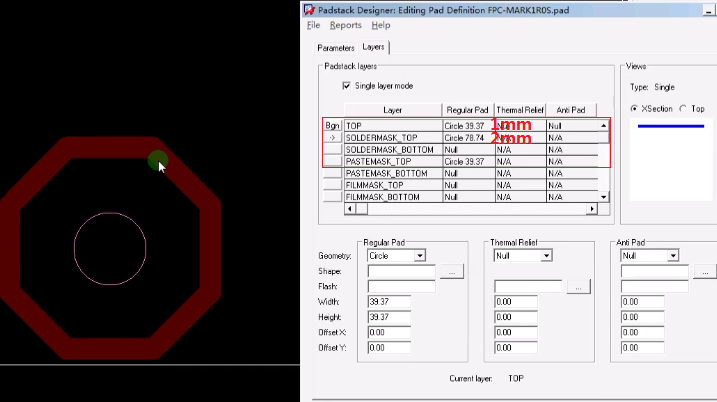The height and width of the screenshot is (402, 717).
Task: Click the Regular Pad column header
Action: 467,110
